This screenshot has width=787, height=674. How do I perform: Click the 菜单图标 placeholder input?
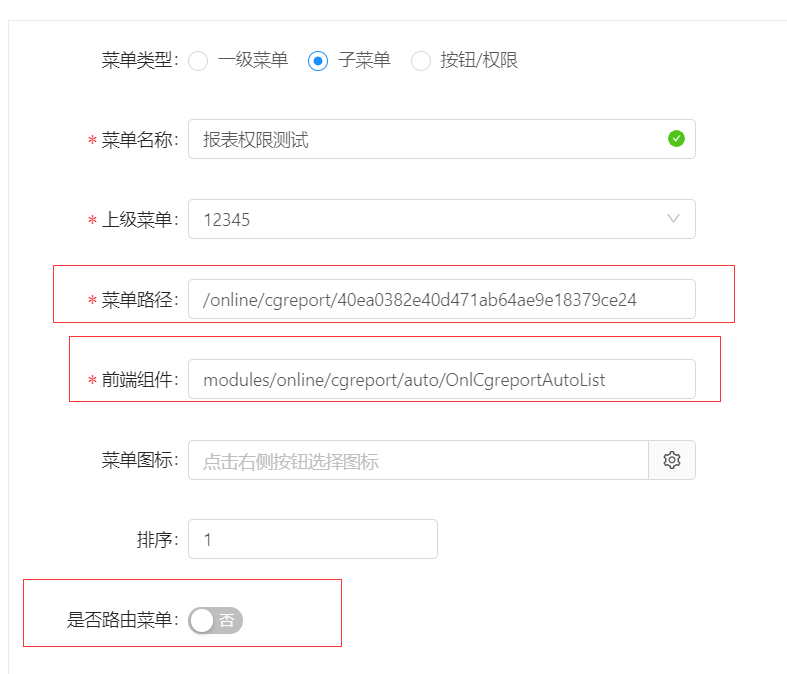[x=418, y=460]
